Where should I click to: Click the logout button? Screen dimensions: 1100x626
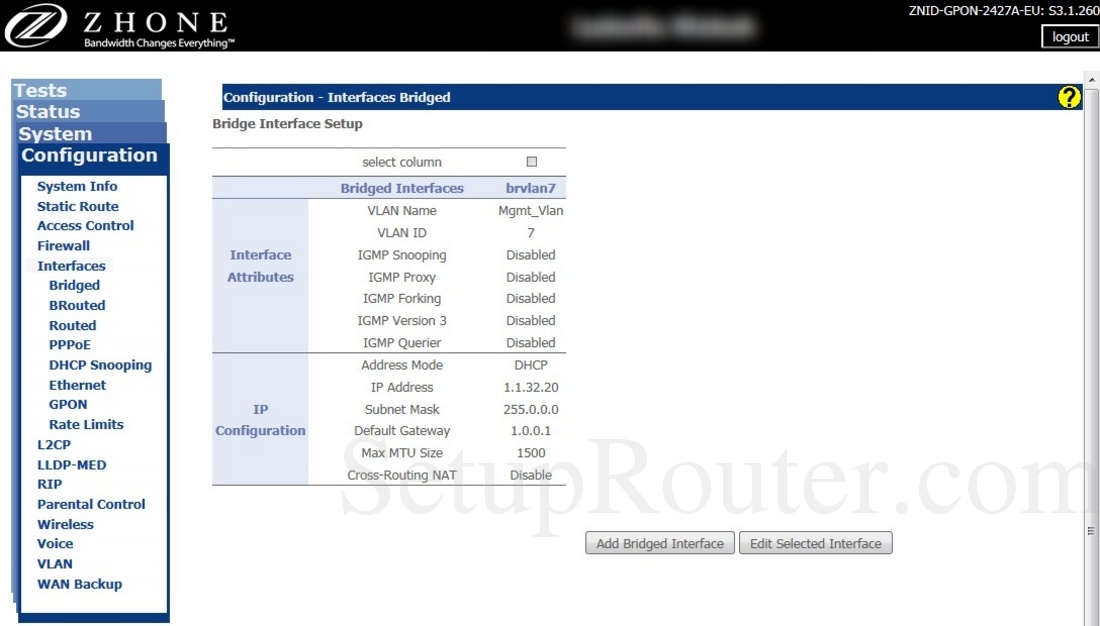(1069, 37)
